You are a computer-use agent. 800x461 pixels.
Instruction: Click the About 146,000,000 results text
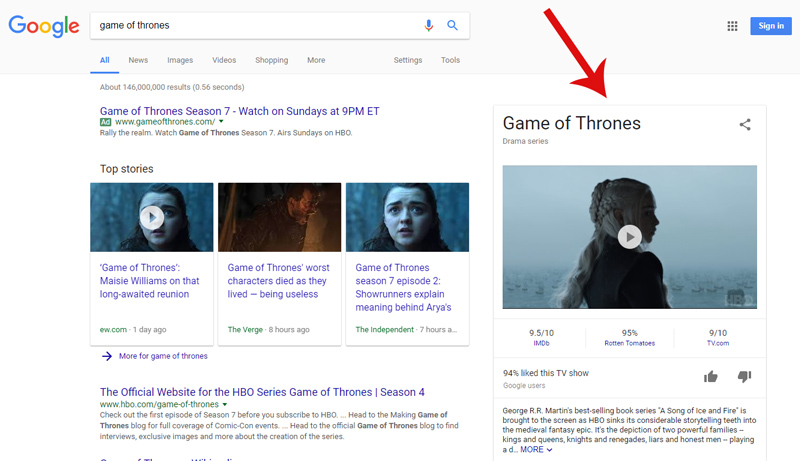172,87
